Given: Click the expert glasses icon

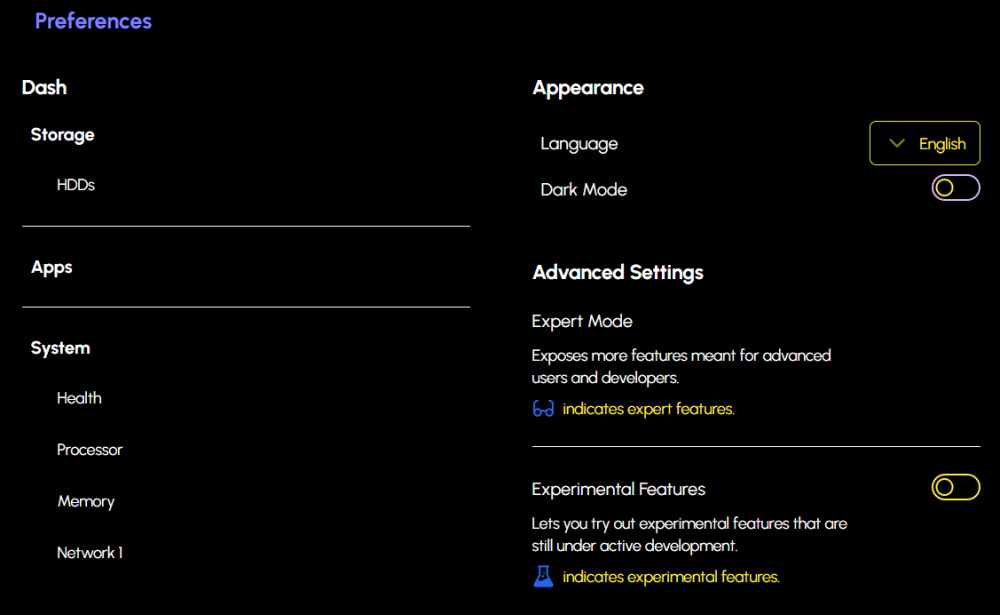Looking at the screenshot, I should 543,409.
